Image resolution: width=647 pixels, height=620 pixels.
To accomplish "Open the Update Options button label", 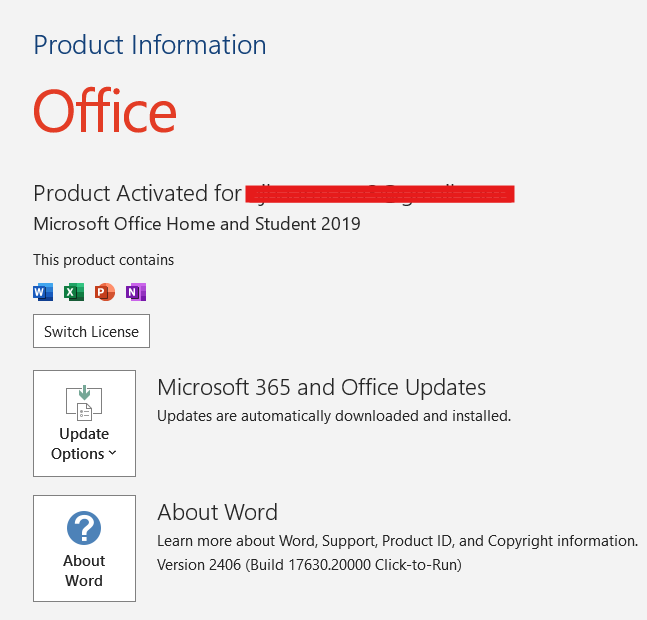I will point(84,444).
